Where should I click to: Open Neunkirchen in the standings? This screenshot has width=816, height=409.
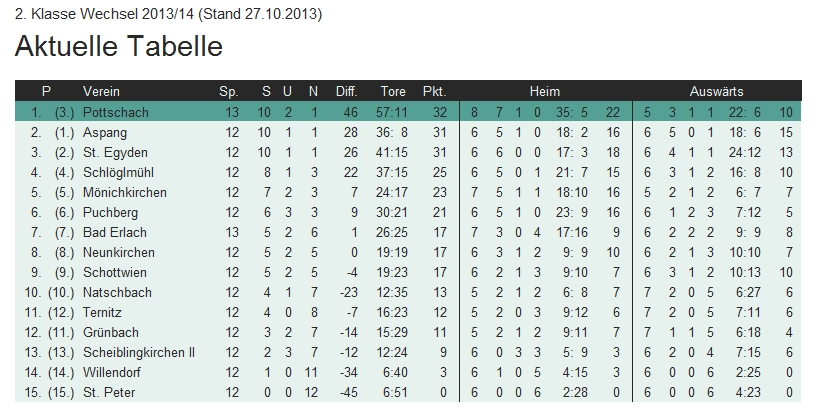(x=118, y=252)
